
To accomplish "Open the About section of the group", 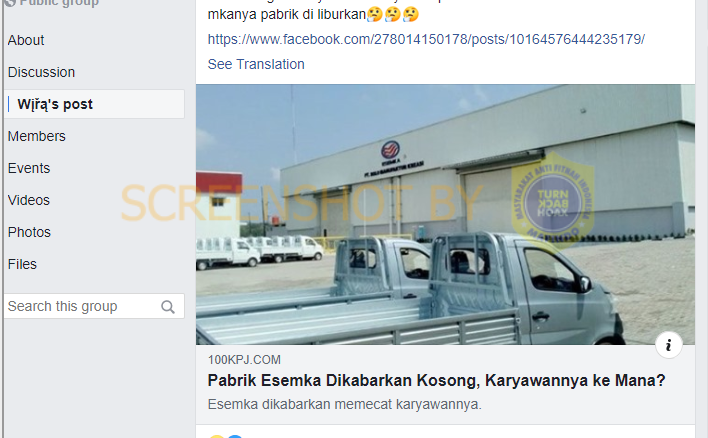I will tap(26, 40).
